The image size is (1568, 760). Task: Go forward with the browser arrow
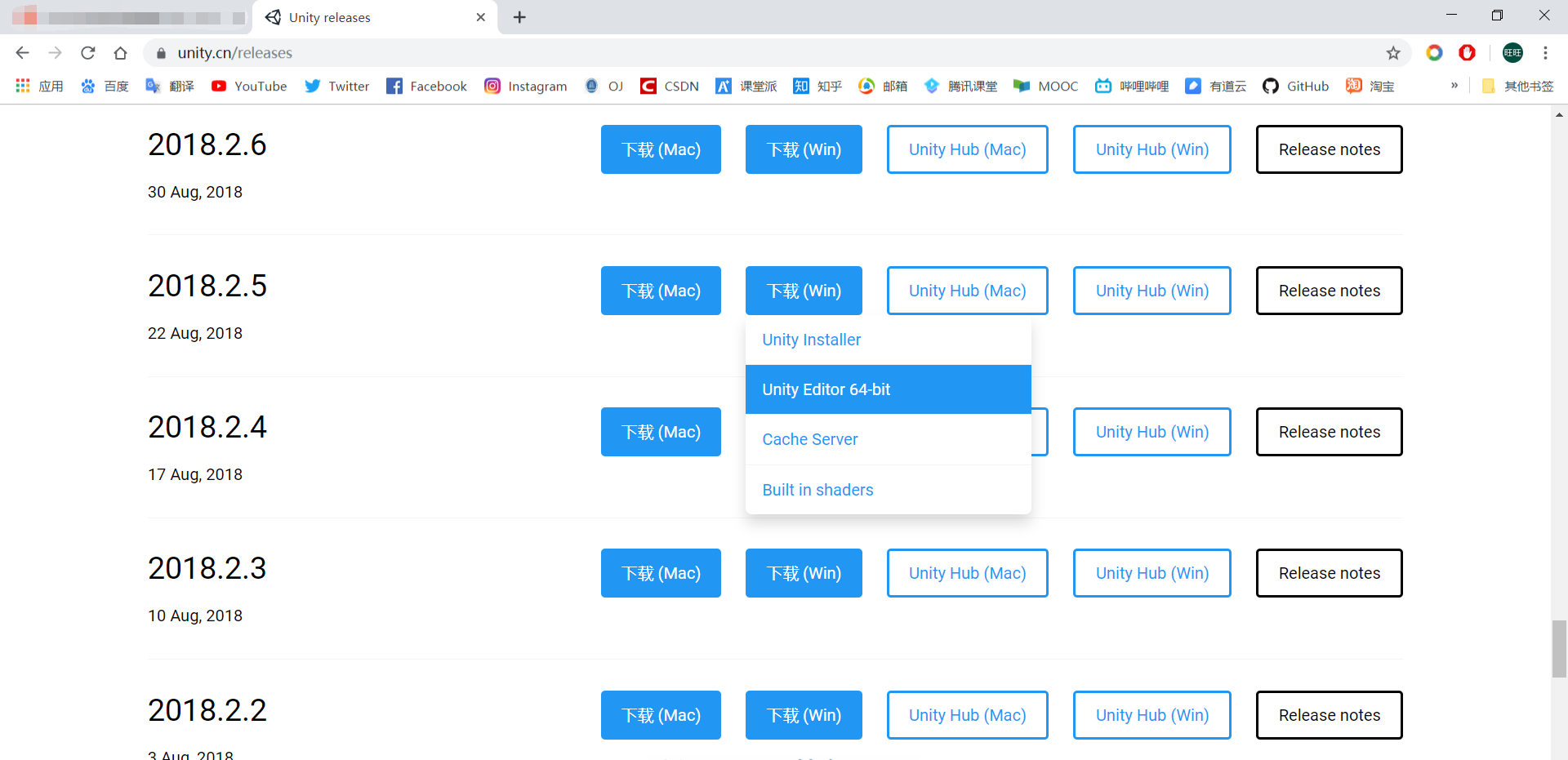click(x=55, y=53)
